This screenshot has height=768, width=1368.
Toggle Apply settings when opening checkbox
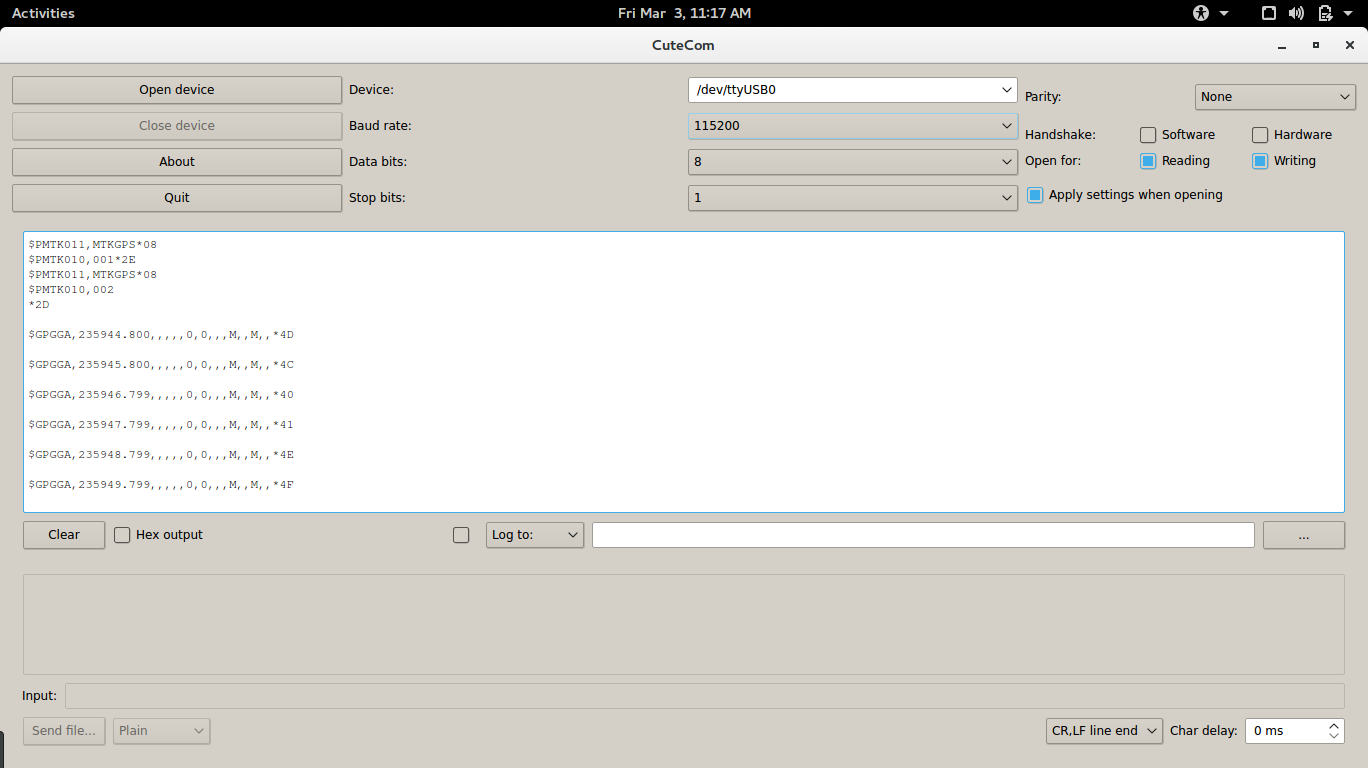coord(1035,195)
